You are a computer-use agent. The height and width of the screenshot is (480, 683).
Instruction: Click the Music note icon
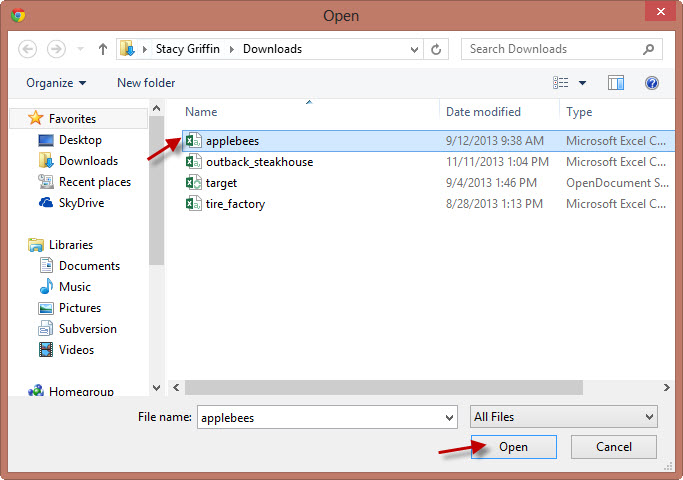(x=46, y=286)
